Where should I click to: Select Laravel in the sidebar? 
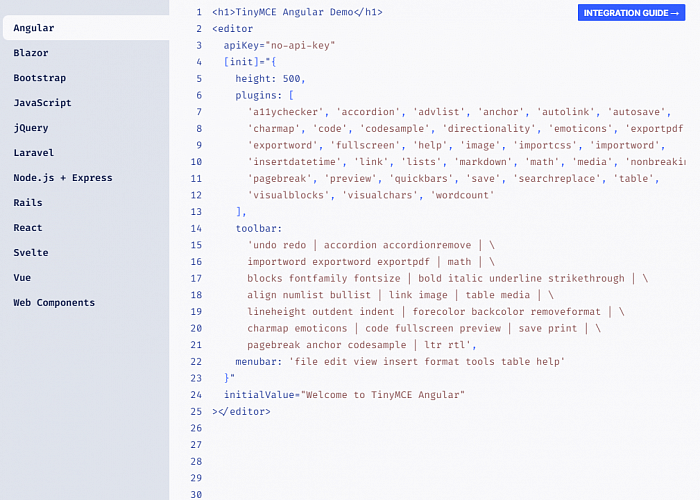click(x=34, y=153)
